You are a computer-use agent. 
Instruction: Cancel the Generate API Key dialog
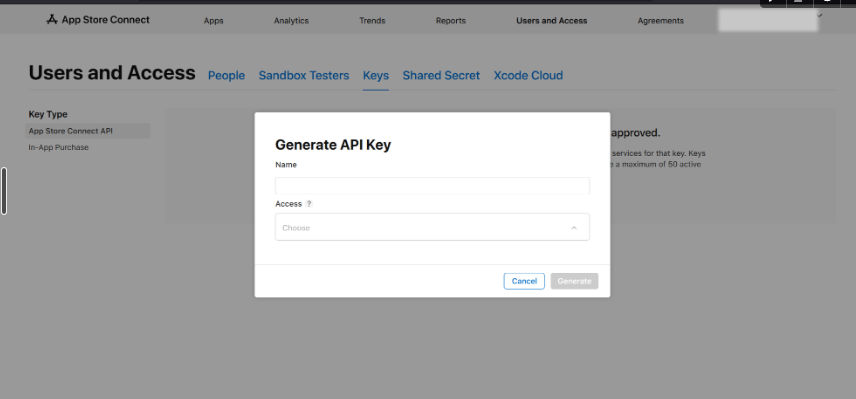click(524, 281)
